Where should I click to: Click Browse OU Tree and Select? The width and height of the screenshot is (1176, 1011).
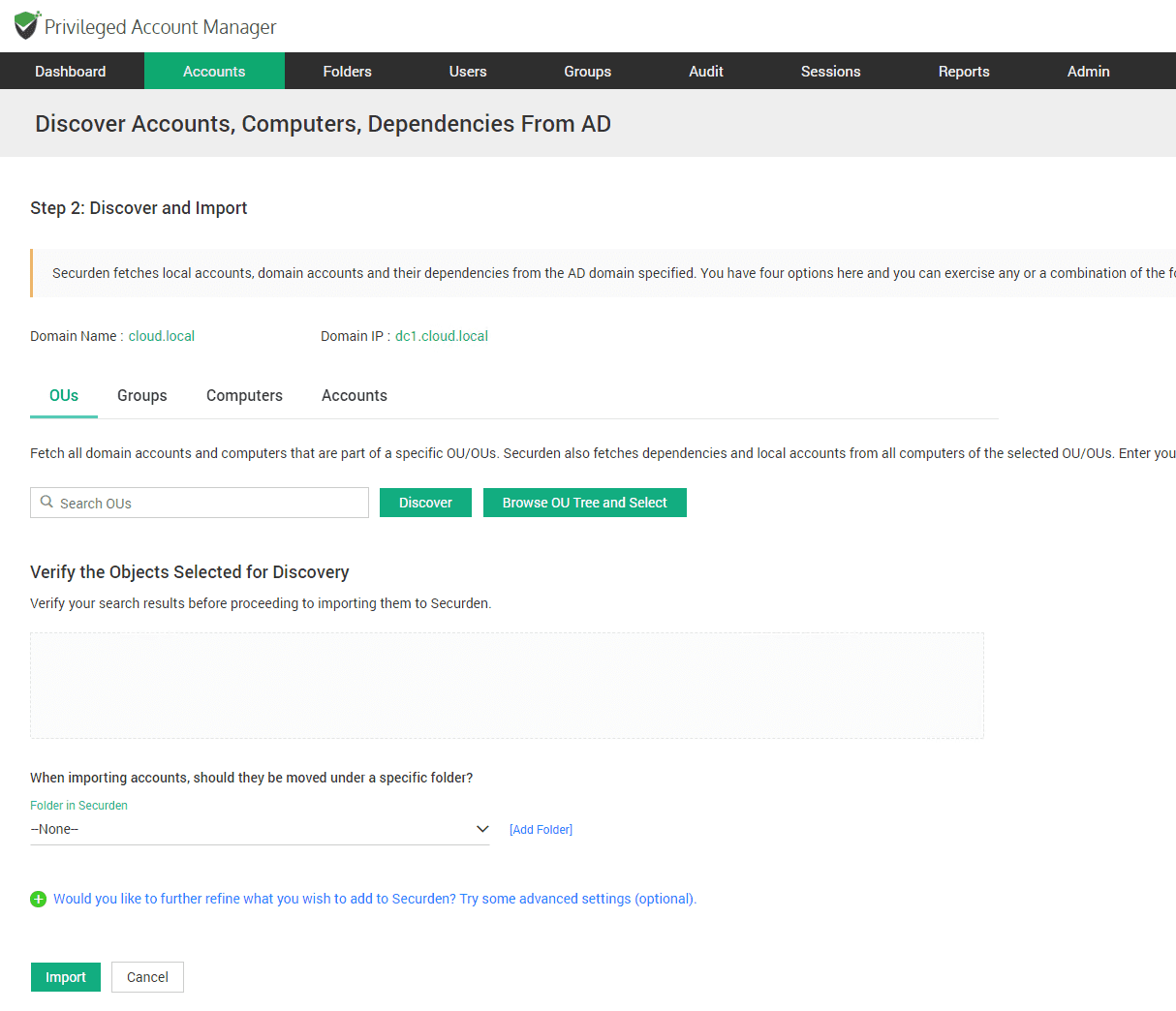pos(584,503)
